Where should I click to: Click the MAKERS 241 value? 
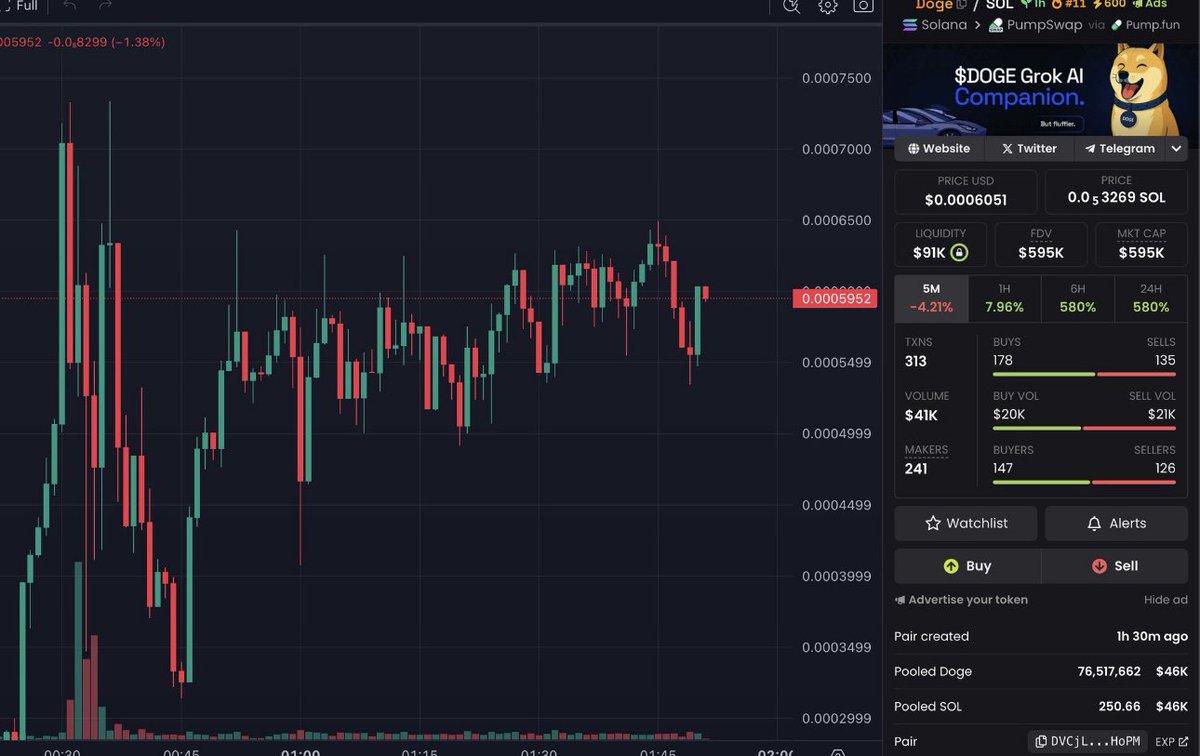pyautogui.click(x=916, y=469)
